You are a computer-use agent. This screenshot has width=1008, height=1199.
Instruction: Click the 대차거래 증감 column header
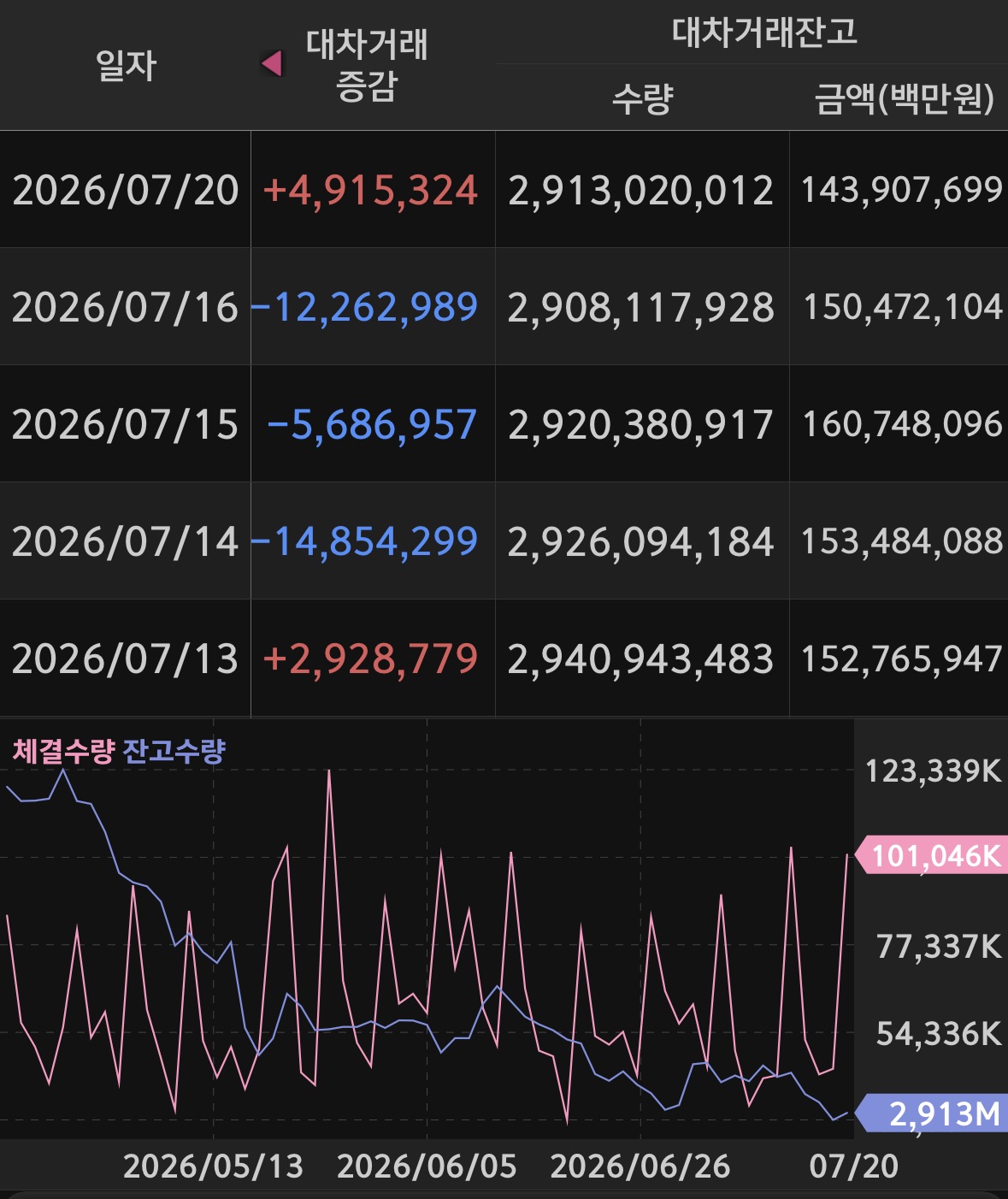[x=367, y=65]
